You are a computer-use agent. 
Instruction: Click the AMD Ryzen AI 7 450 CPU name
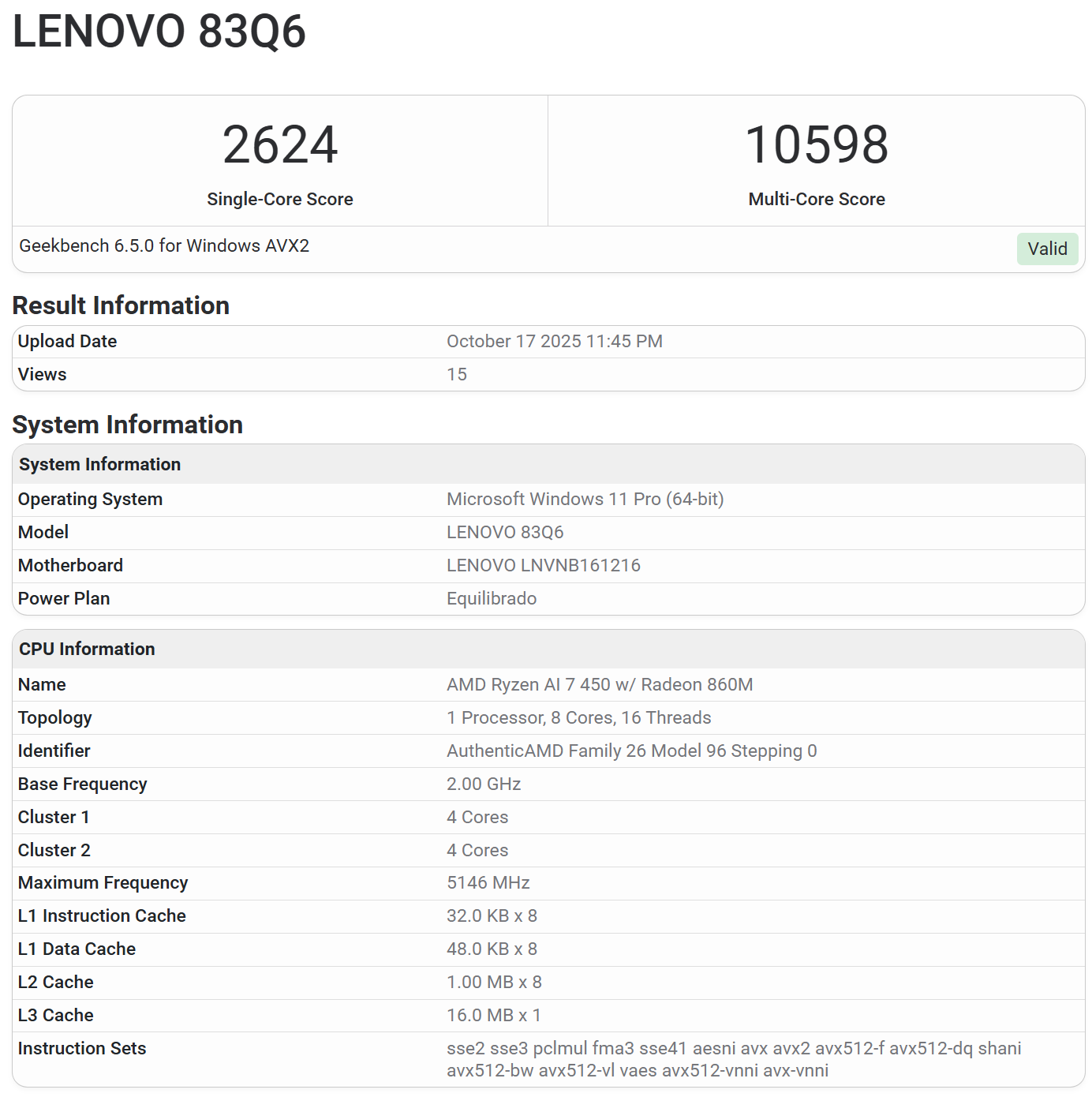point(599,684)
